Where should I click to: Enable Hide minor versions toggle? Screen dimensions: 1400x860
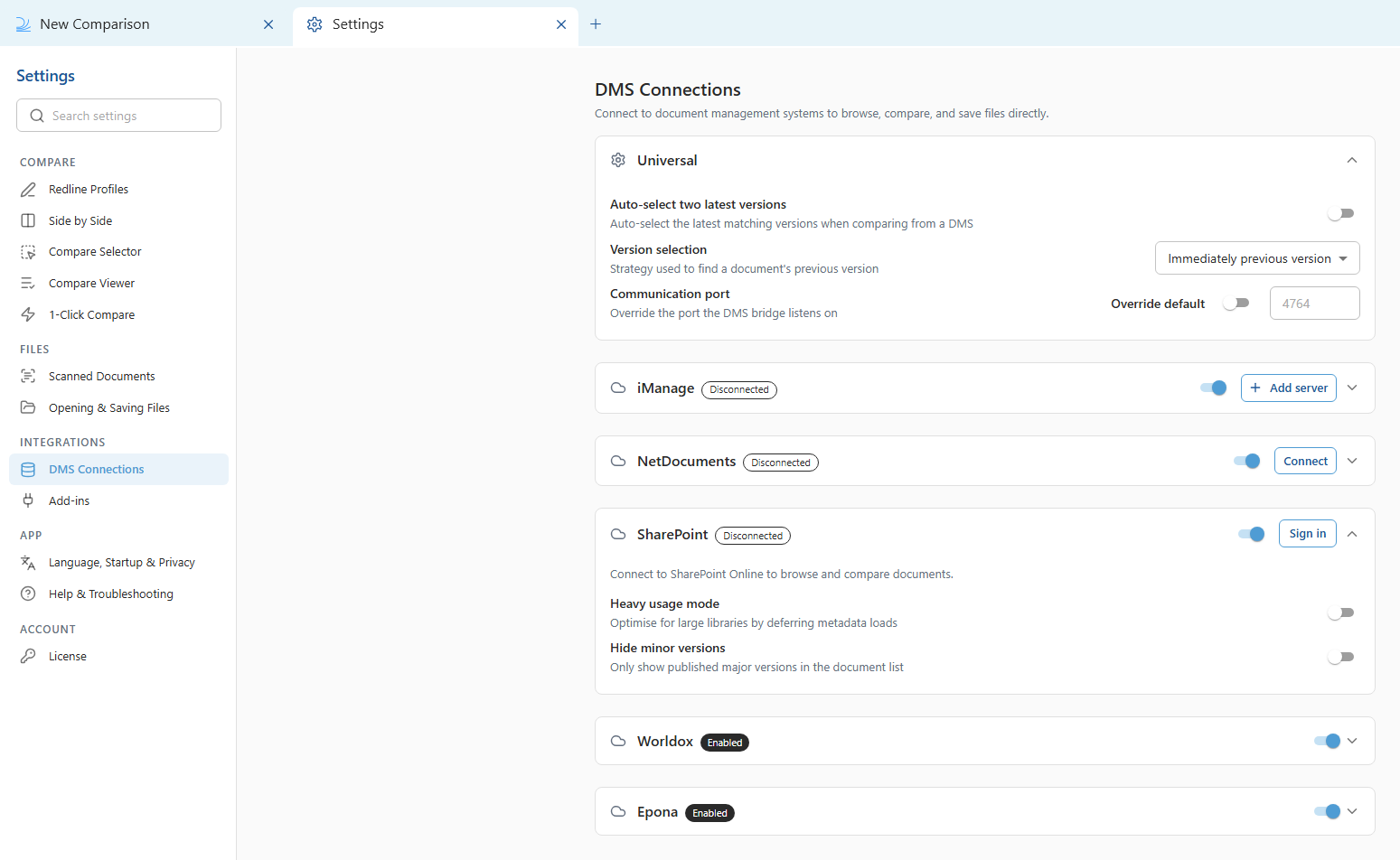[1341, 657]
